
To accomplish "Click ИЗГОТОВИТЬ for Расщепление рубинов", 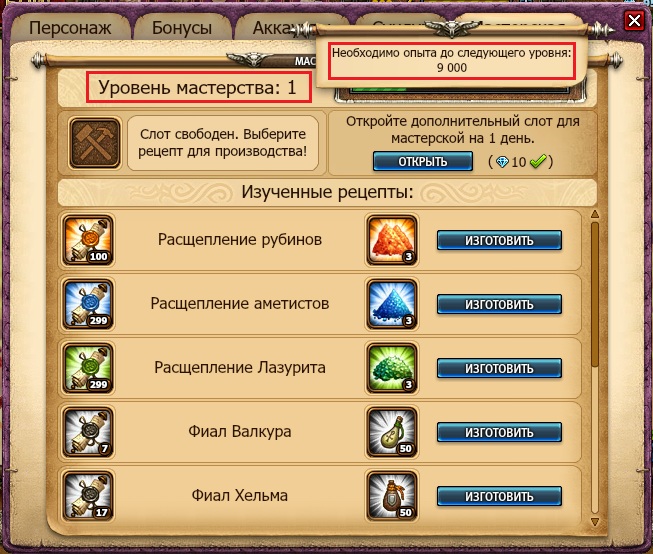I will 499,240.
